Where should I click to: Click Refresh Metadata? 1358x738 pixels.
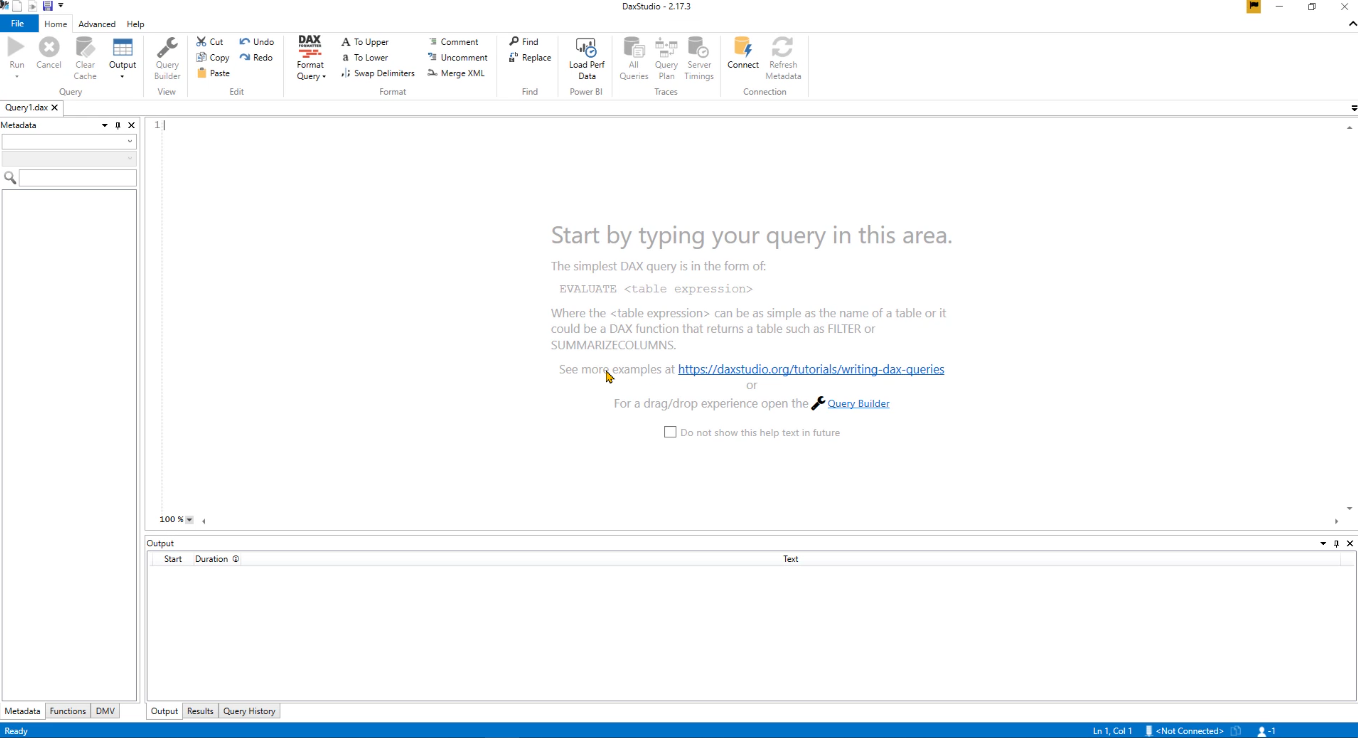[x=783, y=58]
